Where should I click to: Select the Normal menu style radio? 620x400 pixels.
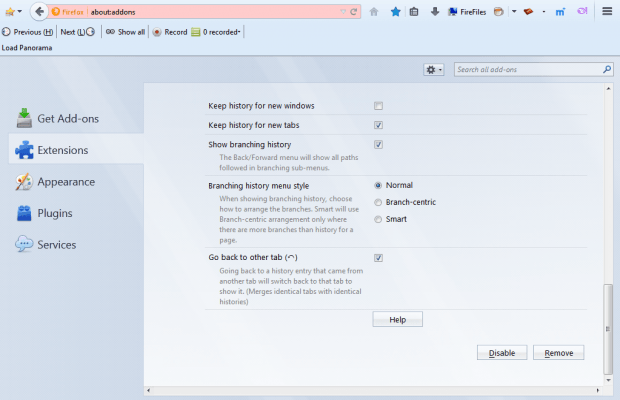tap(378, 185)
